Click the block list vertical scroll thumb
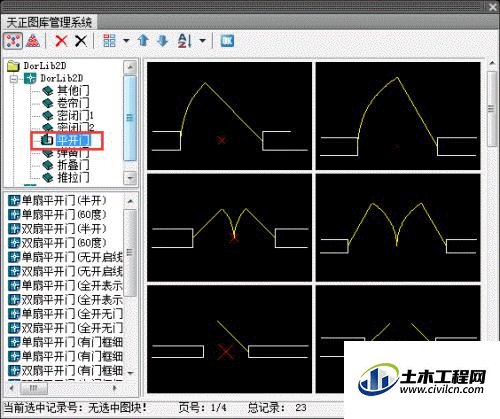Viewport: 500px width, 419px height. (x=130, y=253)
